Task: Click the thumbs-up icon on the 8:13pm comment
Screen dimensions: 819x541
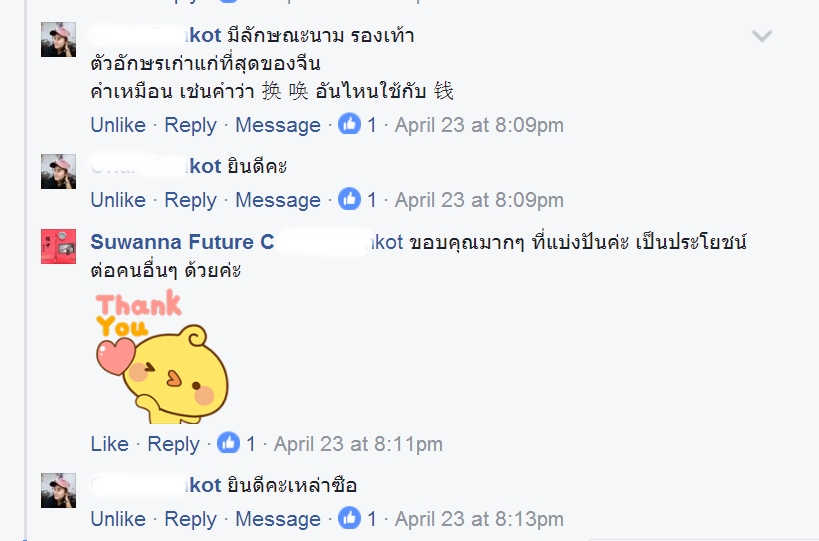Action: 349,518
